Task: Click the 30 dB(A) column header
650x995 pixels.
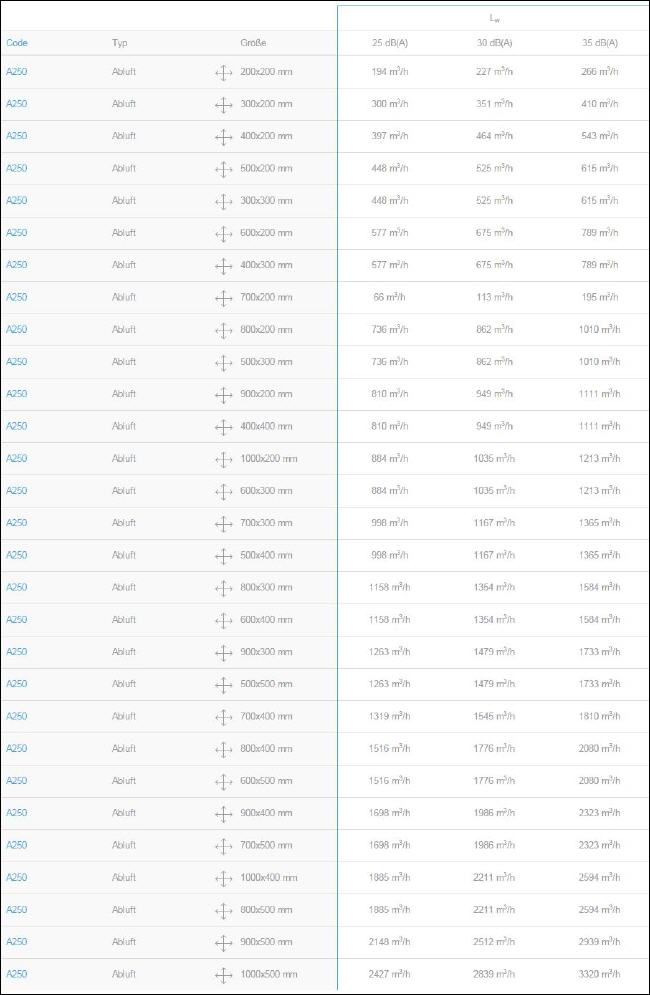Action: (494, 43)
